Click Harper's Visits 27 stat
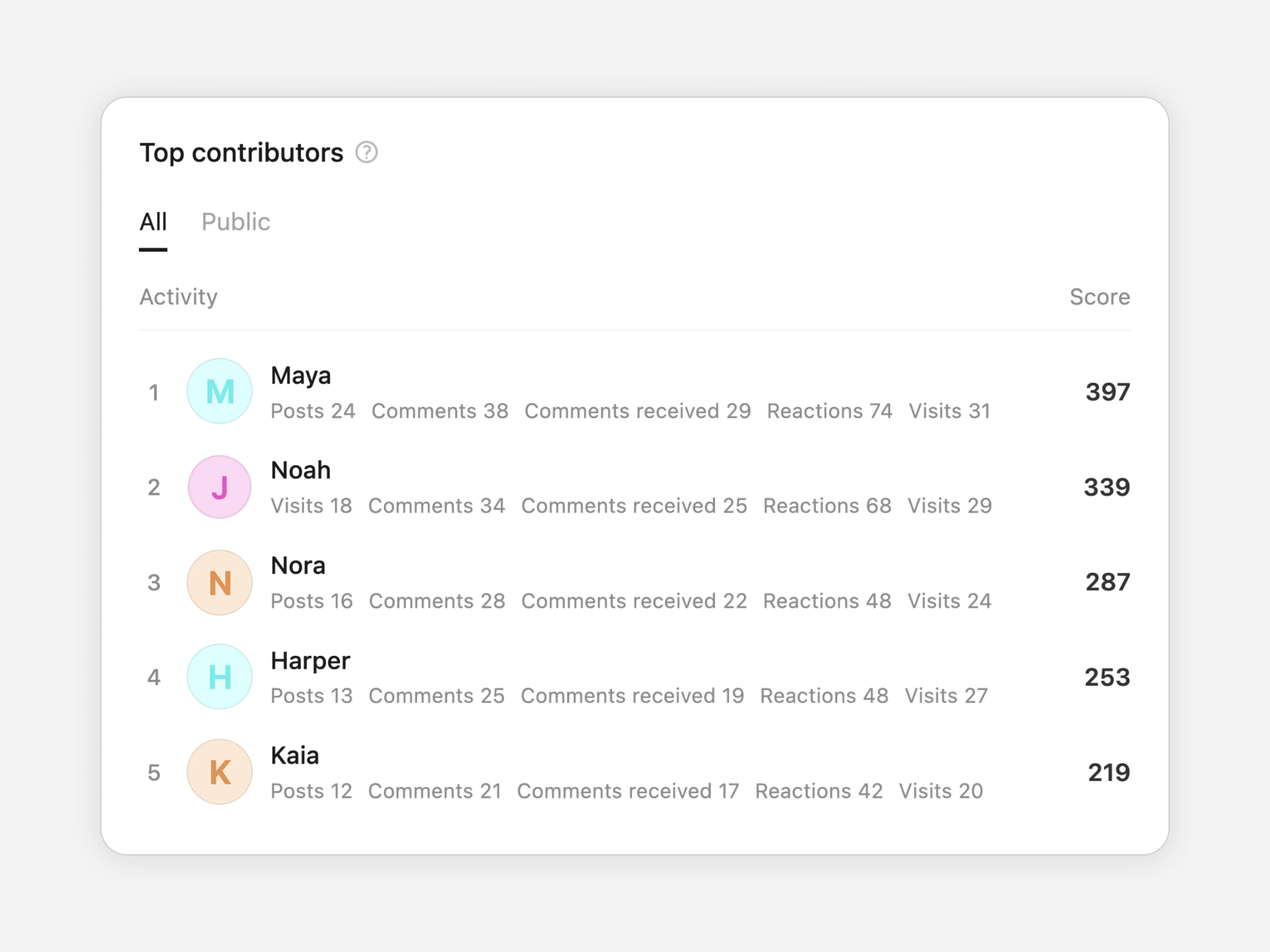The image size is (1270, 952). [946, 696]
